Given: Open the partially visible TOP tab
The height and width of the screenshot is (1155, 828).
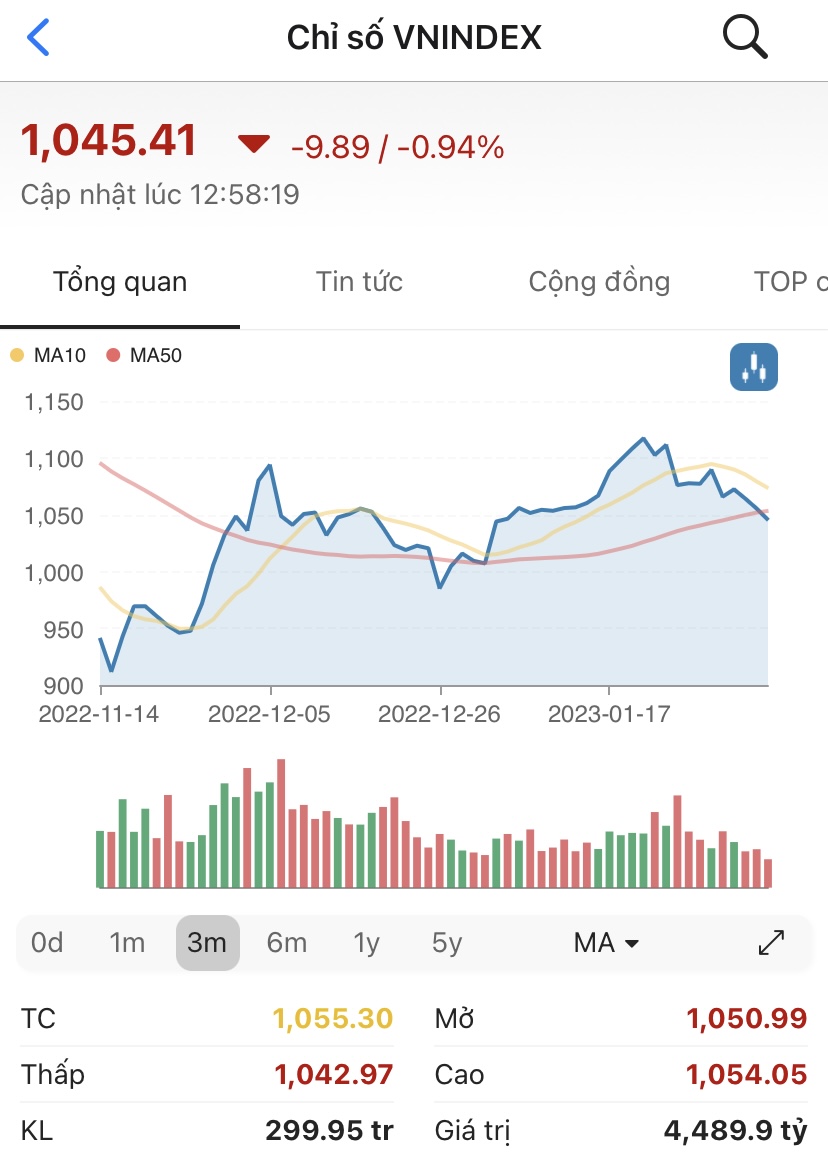Looking at the screenshot, I should tap(790, 282).
